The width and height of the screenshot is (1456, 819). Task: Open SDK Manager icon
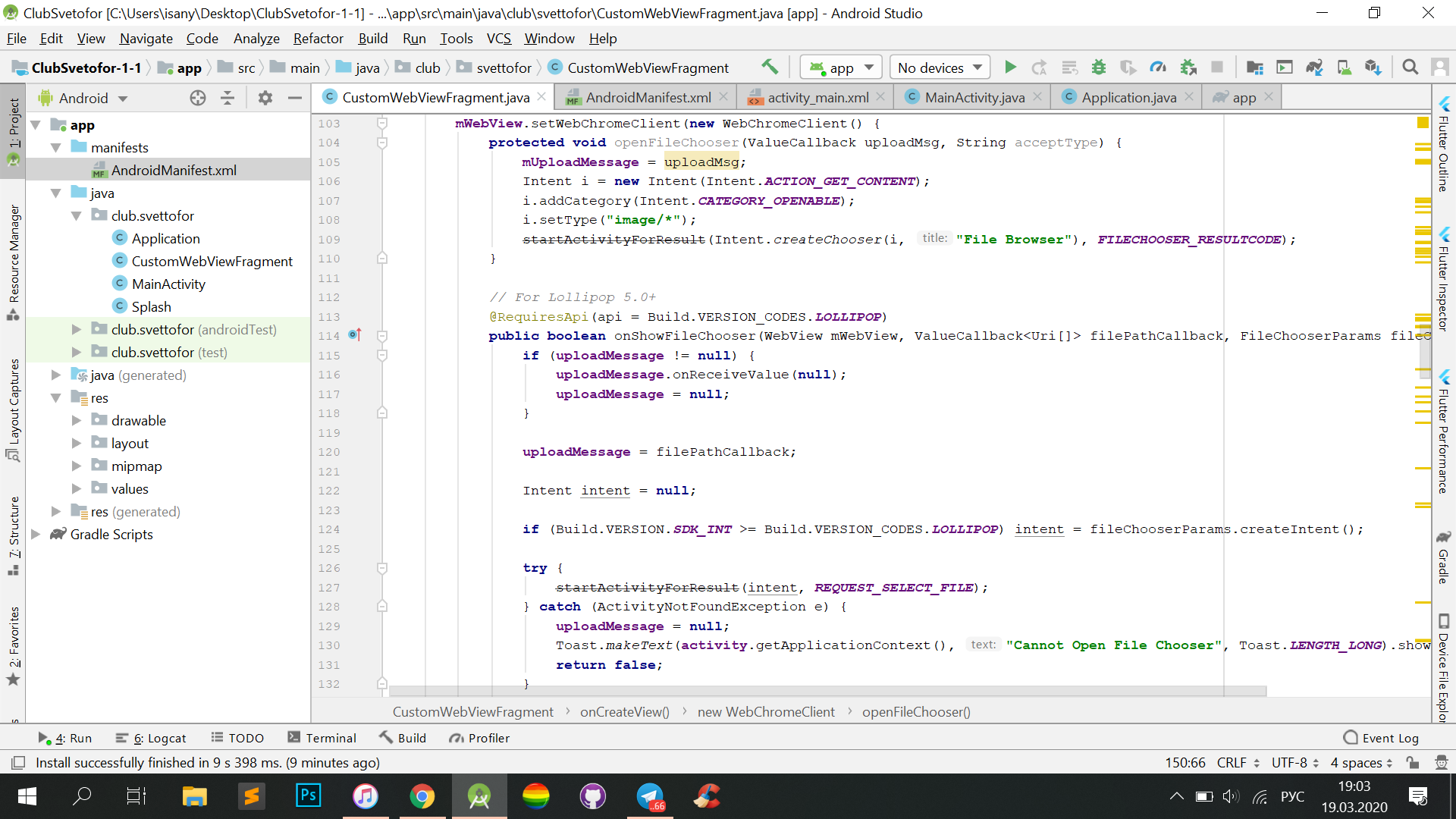coord(1373,67)
